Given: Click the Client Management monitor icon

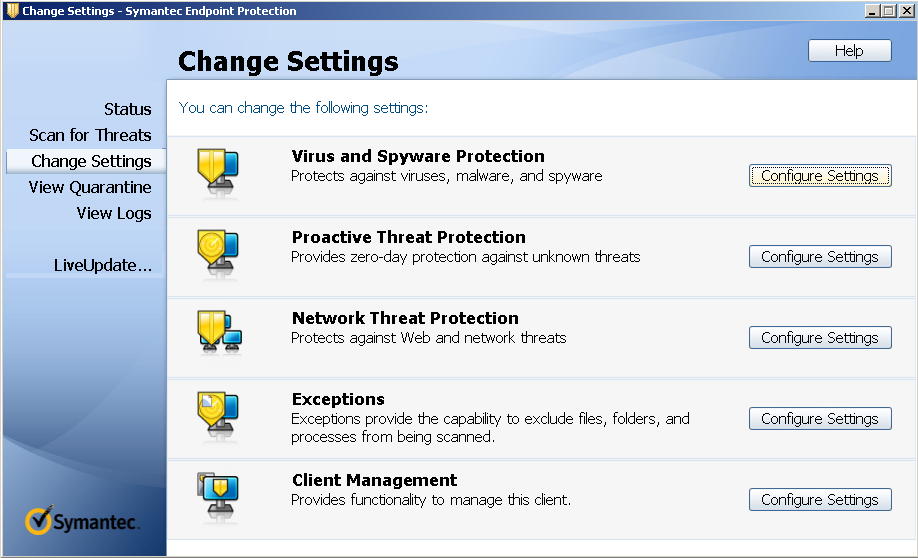Looking at the screenshot, I should click(218, 497).
